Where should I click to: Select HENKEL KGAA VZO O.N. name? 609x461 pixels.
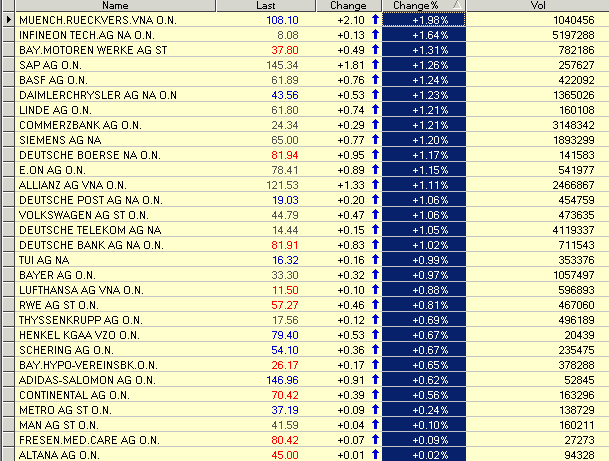pos(79,335)
